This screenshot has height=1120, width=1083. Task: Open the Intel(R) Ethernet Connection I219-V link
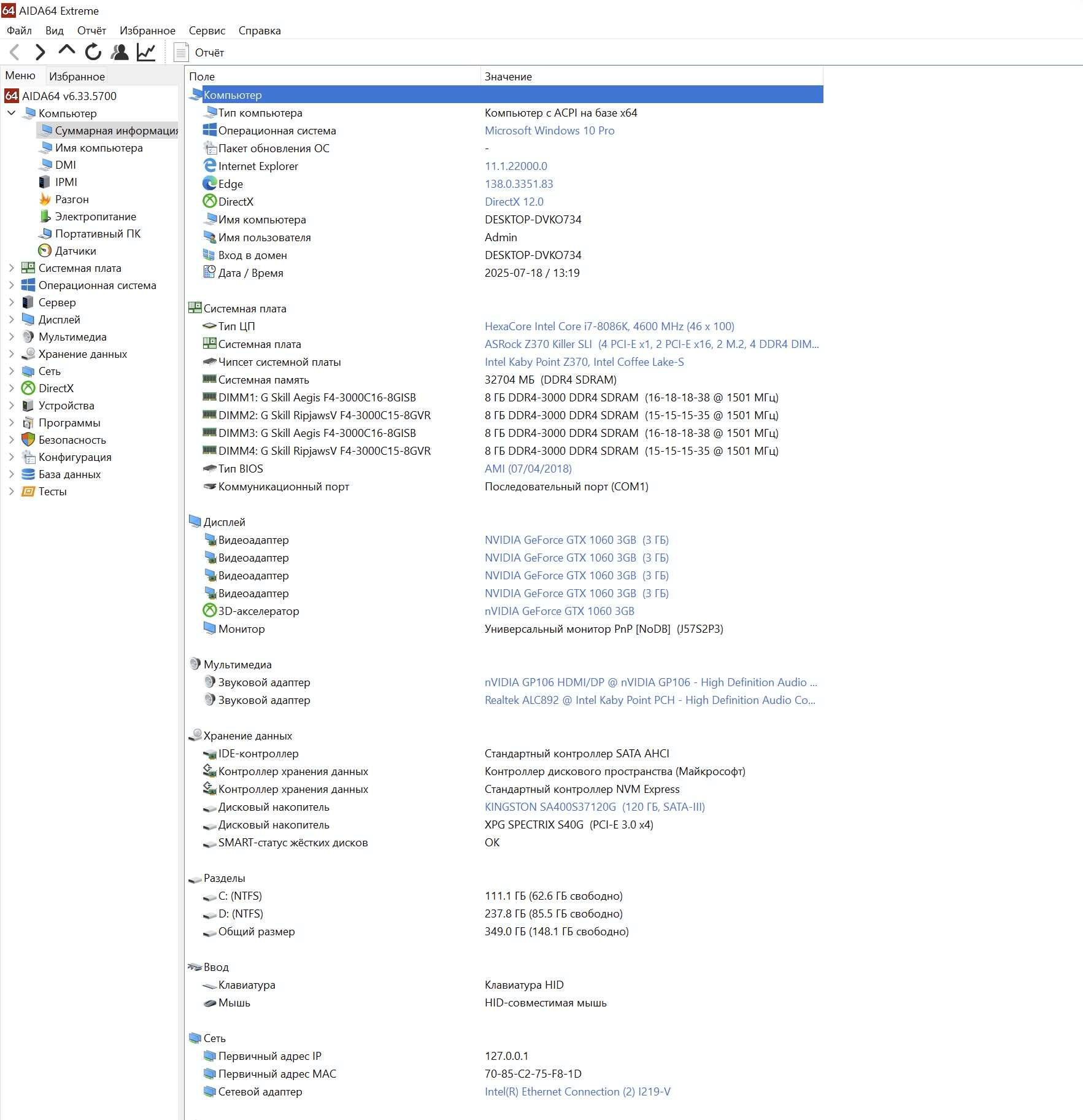click(x=577, y=1091)
